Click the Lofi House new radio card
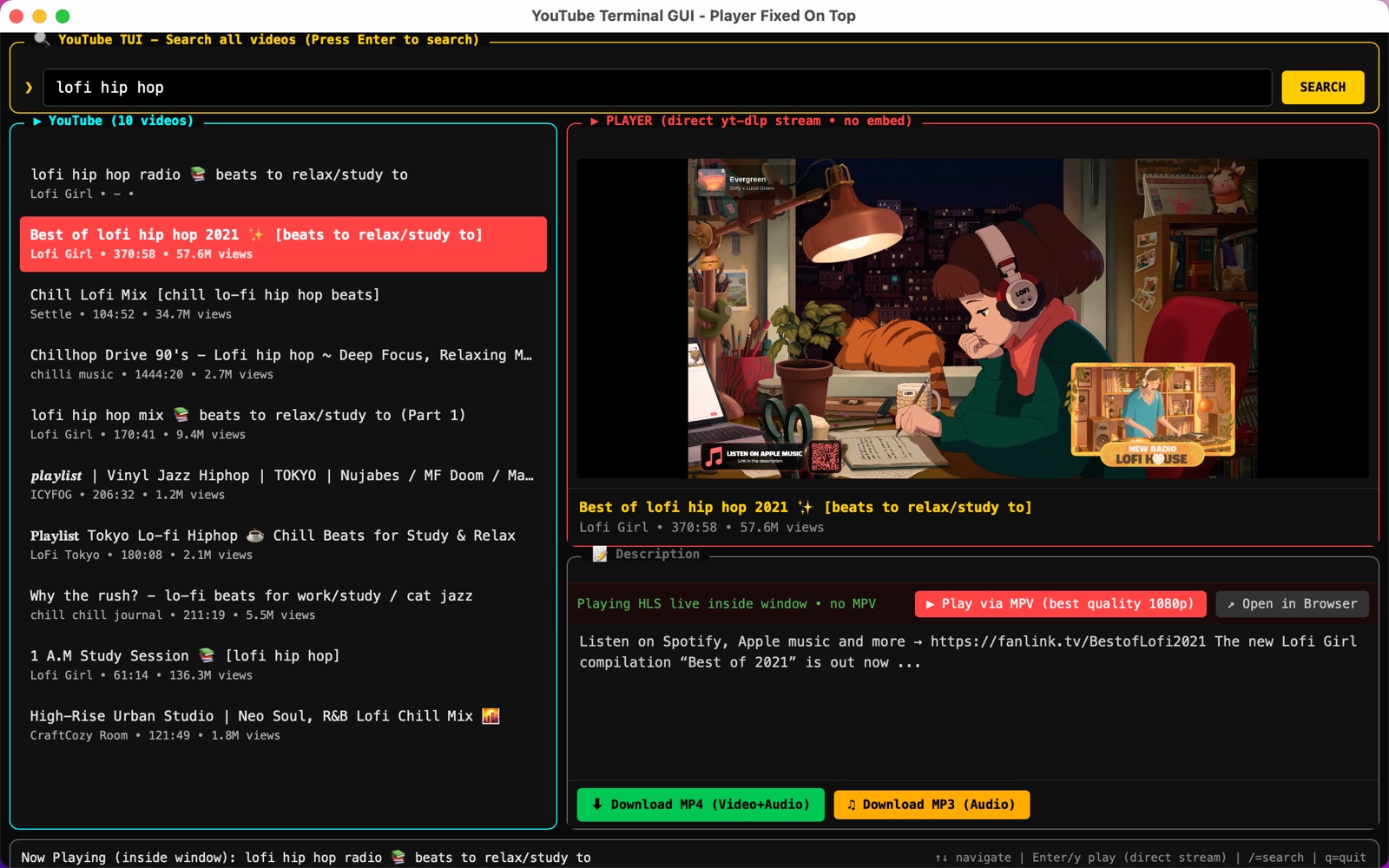This screenshot has width=1389, height=868. (x=1152, y=414)
